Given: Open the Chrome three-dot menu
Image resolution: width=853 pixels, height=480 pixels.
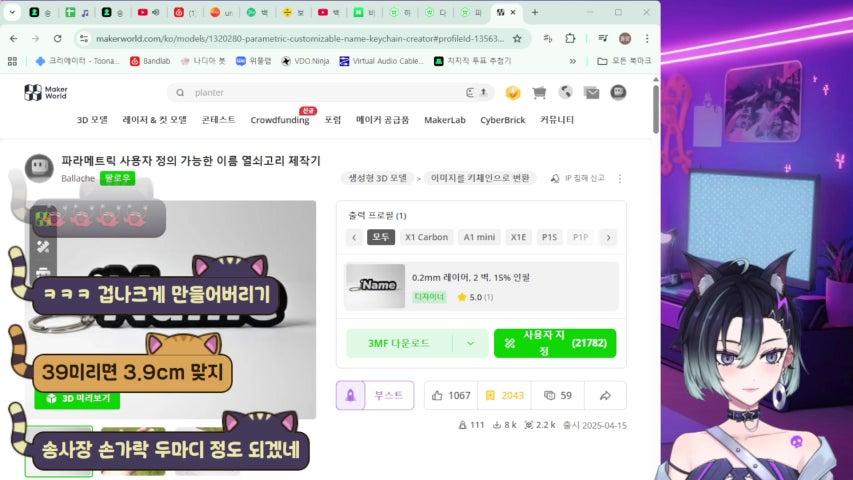Looking at the screenshot, I should pyautogui.click(x=647, y=39).
